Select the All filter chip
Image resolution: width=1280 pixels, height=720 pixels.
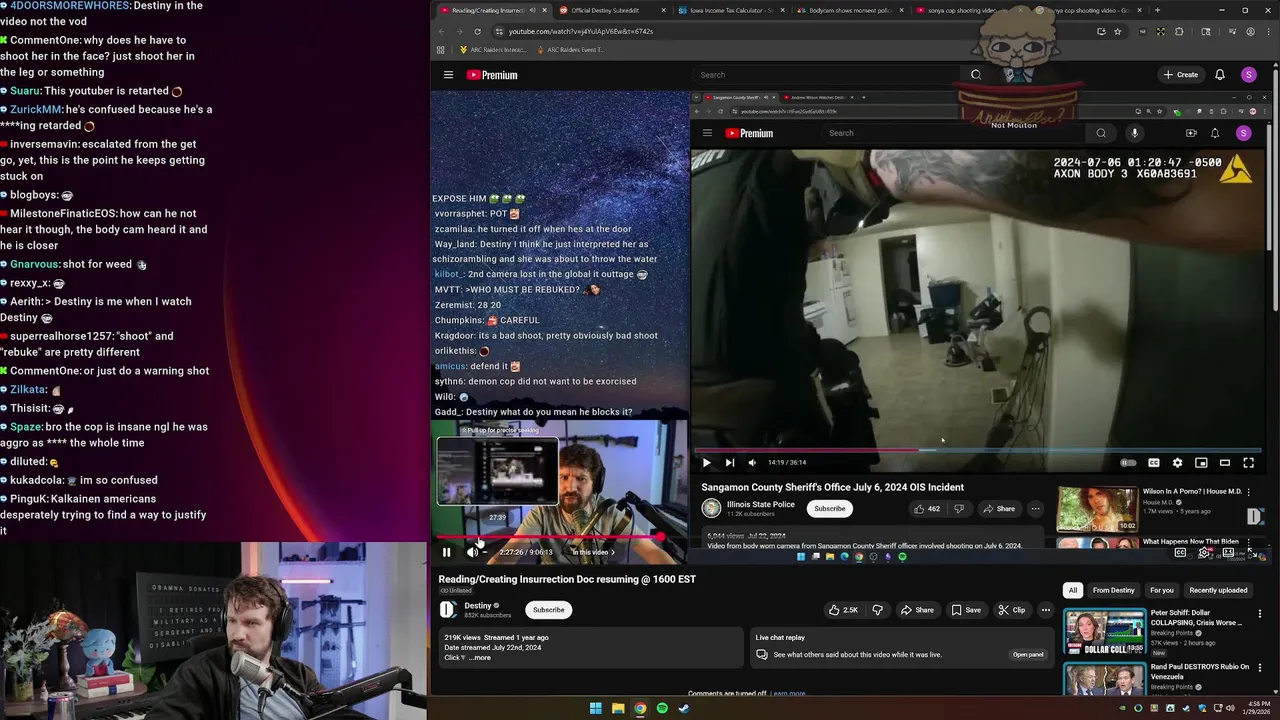[1073, 590]
